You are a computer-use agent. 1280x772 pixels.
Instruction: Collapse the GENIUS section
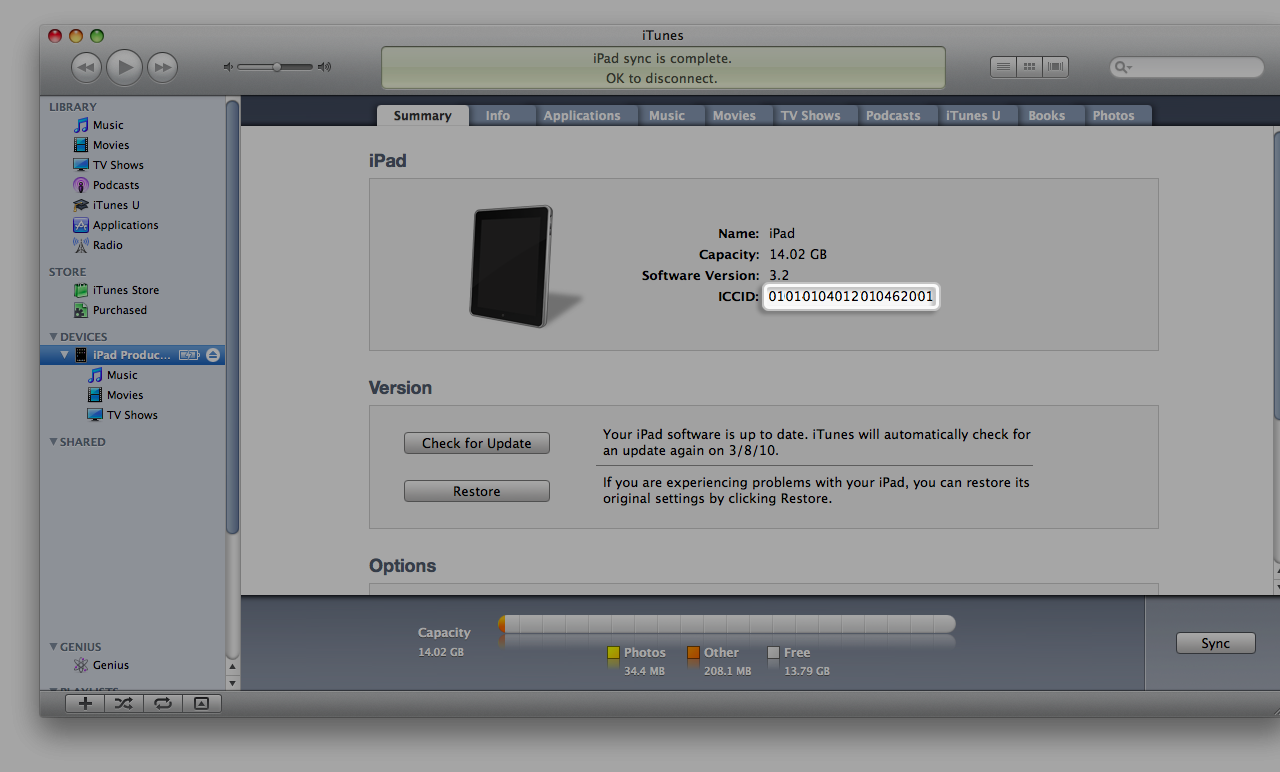[x=54, y=647]
